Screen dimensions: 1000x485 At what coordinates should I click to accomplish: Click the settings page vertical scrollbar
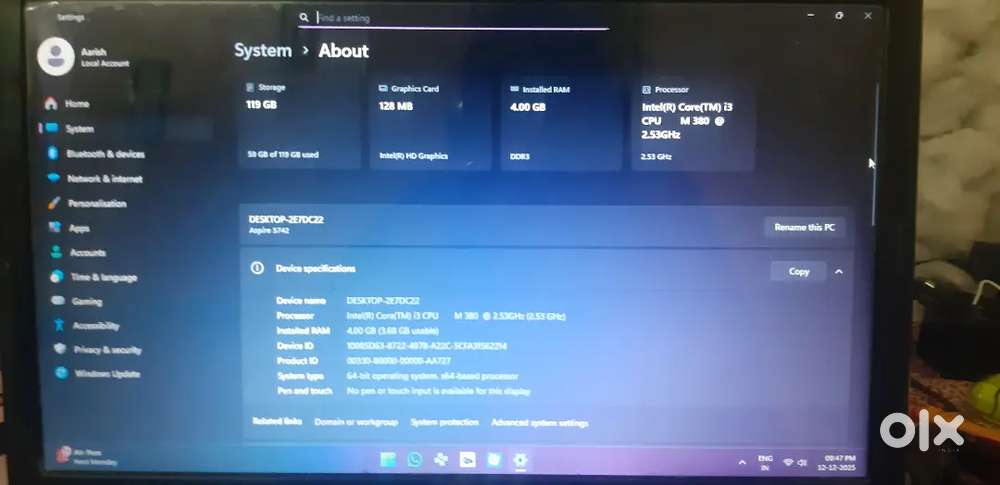[874, 153]
